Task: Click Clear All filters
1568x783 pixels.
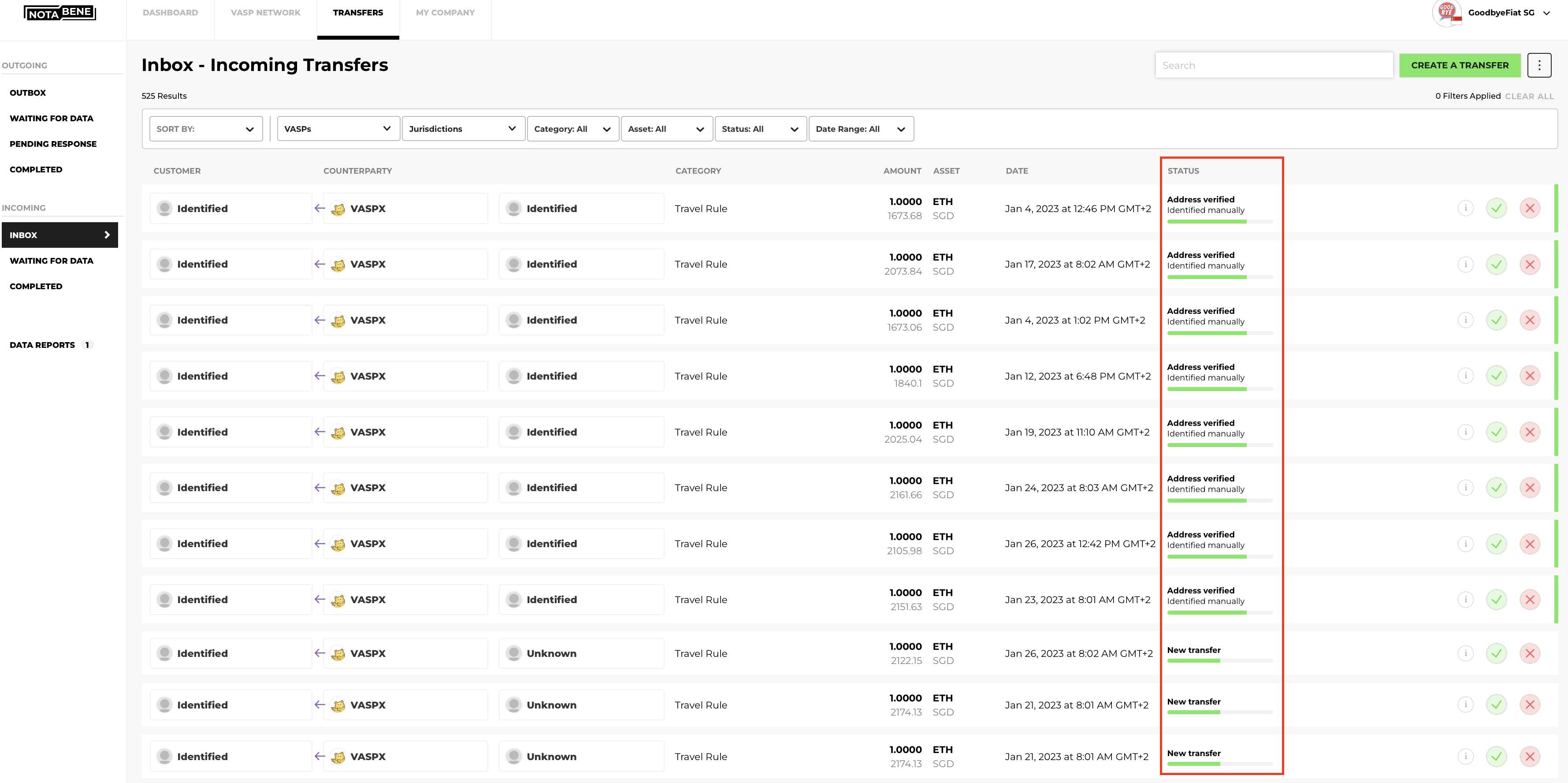Action: point(1529,96)
